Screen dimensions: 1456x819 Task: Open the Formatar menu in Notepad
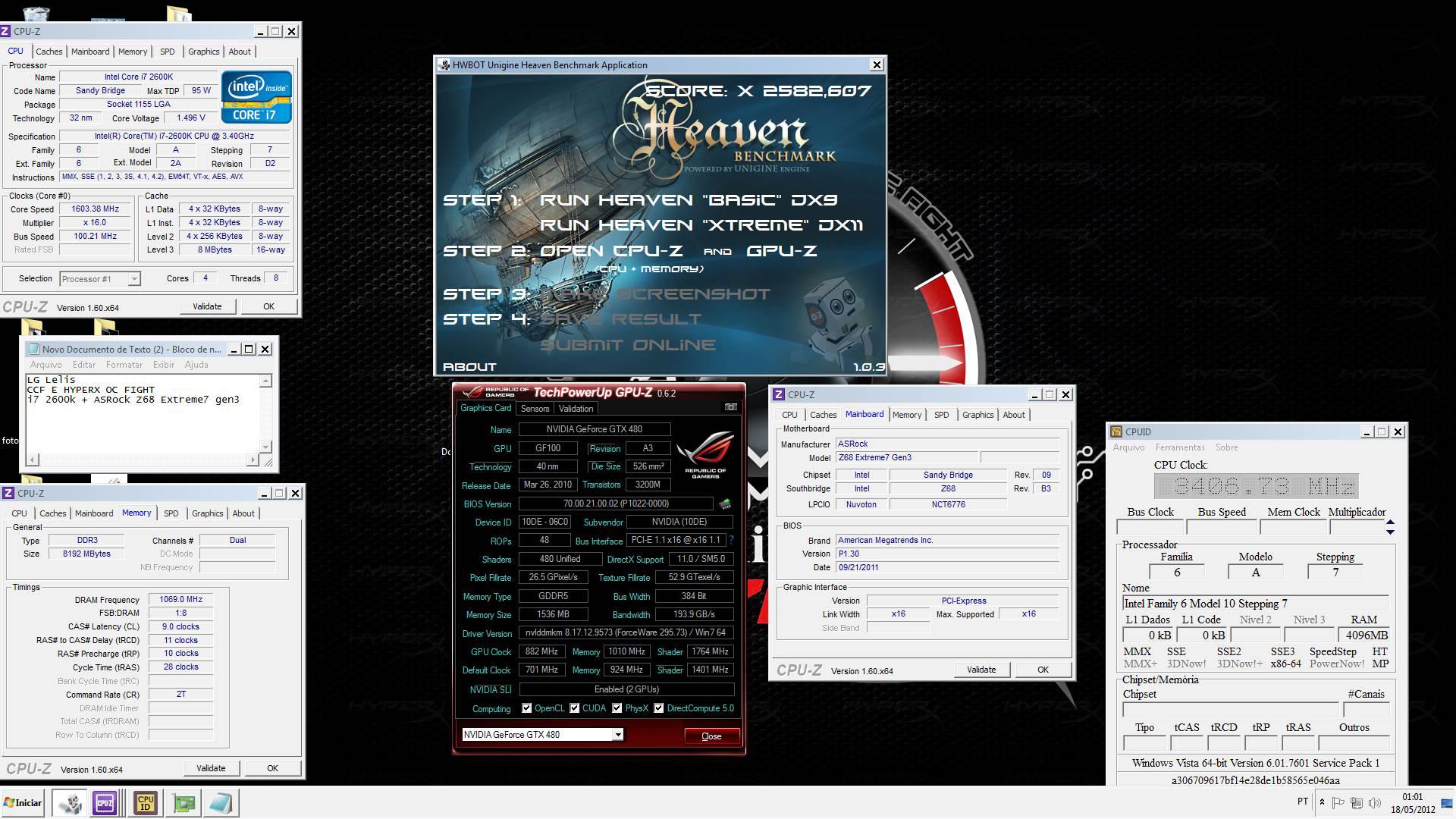tap(124, 365)
